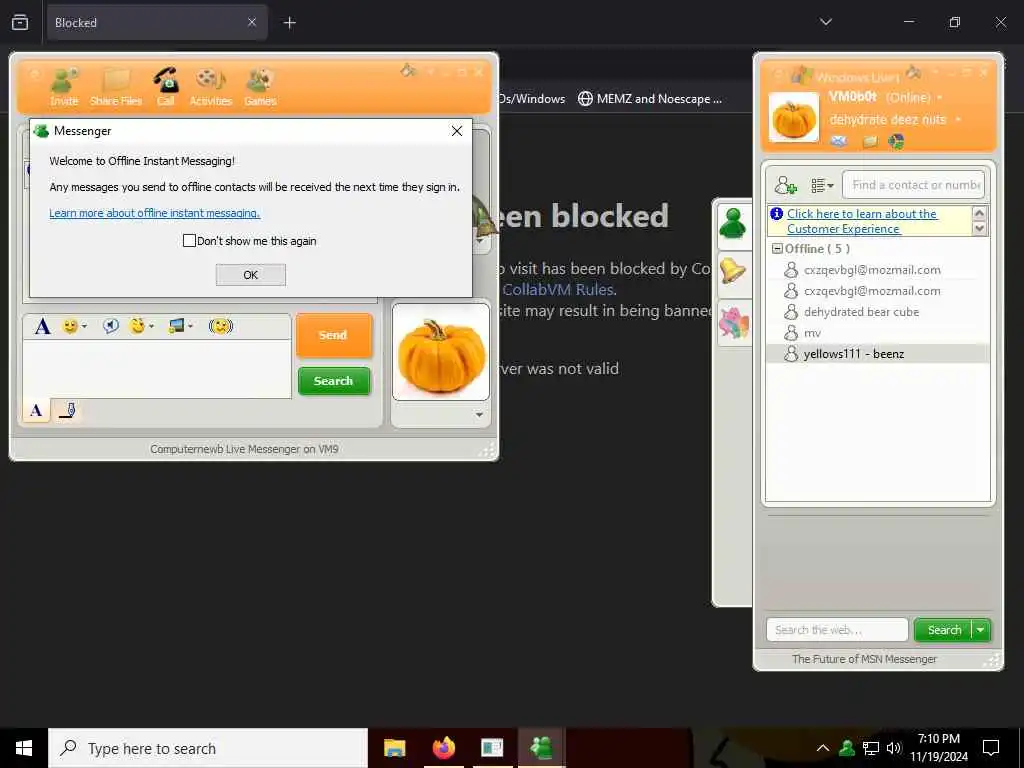Open the browser tab list chevron
This screenshot has width=1024, height=768.
click(x=825, y=22)
